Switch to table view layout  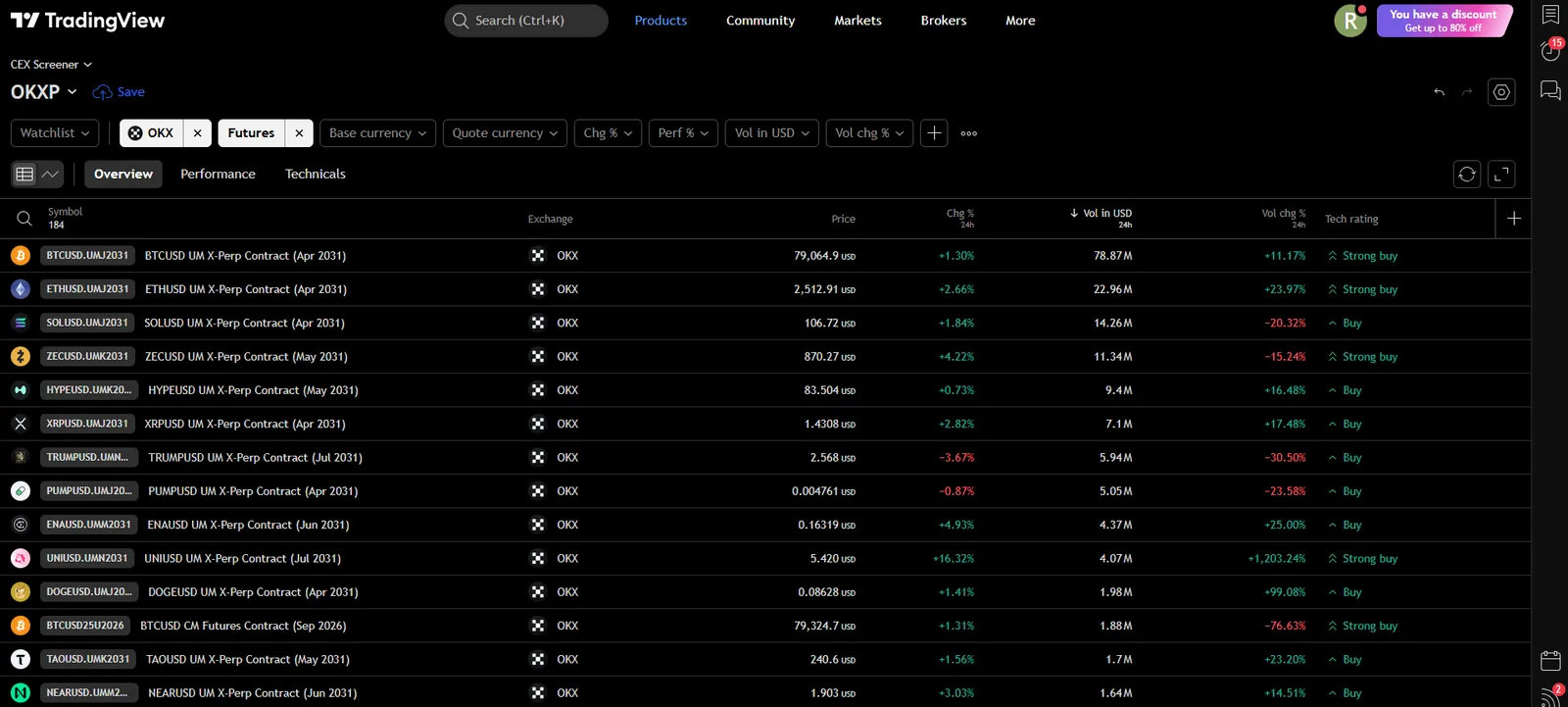click(x=24, y=175)
